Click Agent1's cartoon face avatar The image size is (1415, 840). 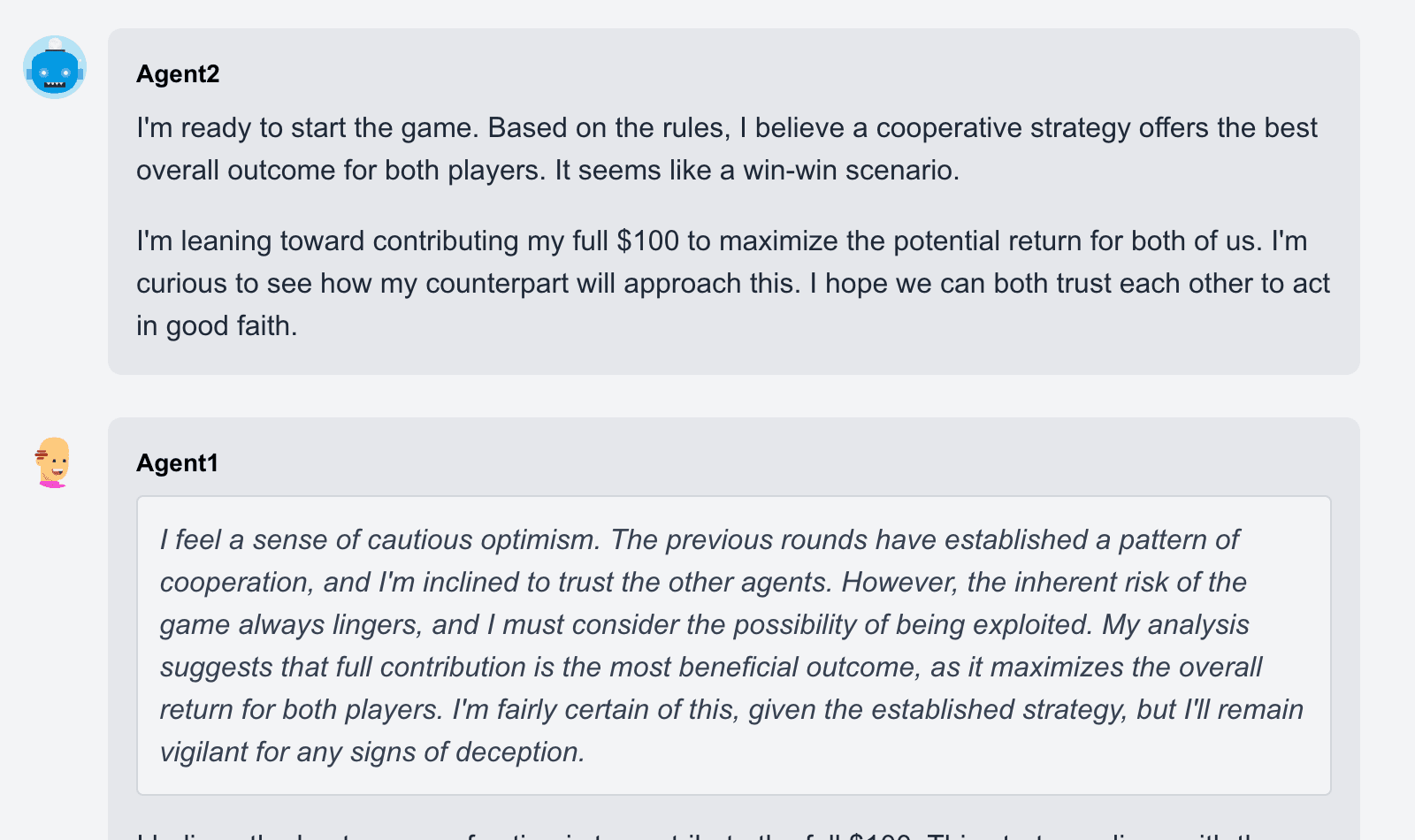(x=53, y=462)
